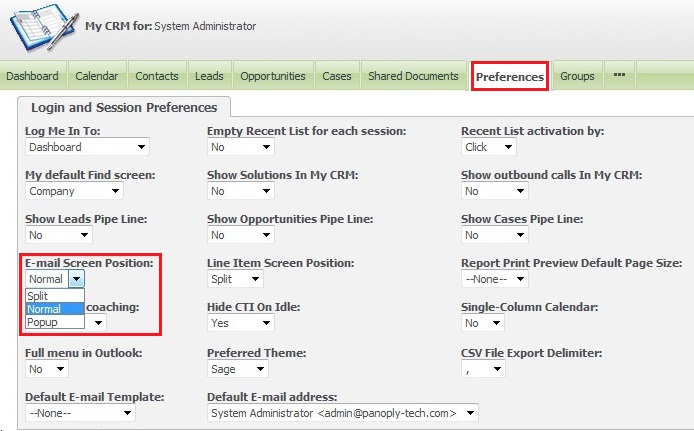694x431 pixels.
Task: Change Recent List activation by dropdown
Action: click(489, 147)
